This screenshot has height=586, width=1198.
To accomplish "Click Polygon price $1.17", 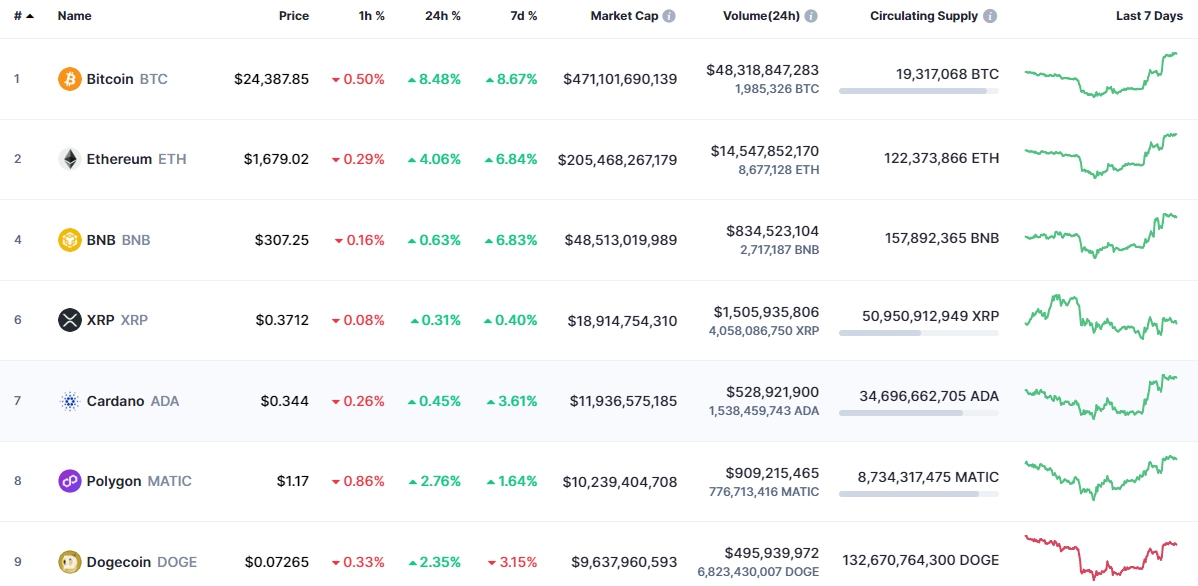I will click(293, 481).
